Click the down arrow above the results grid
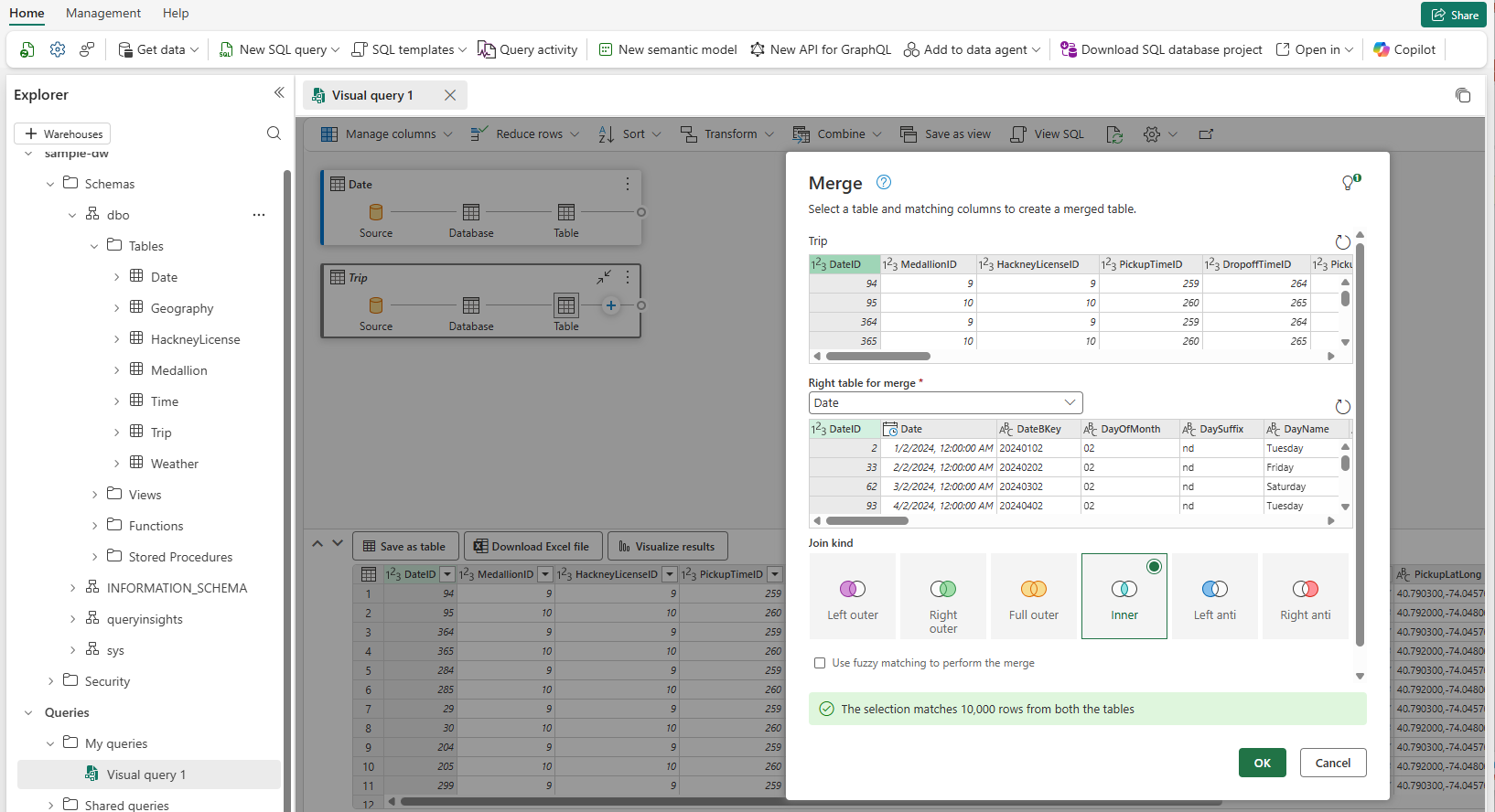 [x=338, y=543]
